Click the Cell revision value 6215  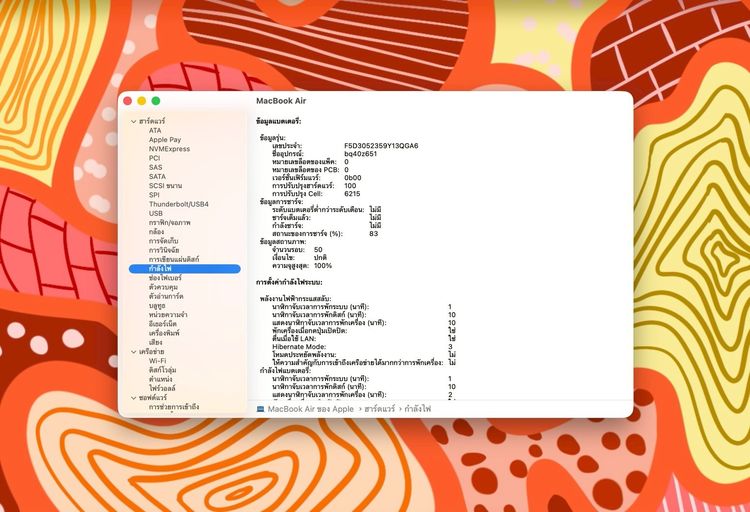(352, 194)
